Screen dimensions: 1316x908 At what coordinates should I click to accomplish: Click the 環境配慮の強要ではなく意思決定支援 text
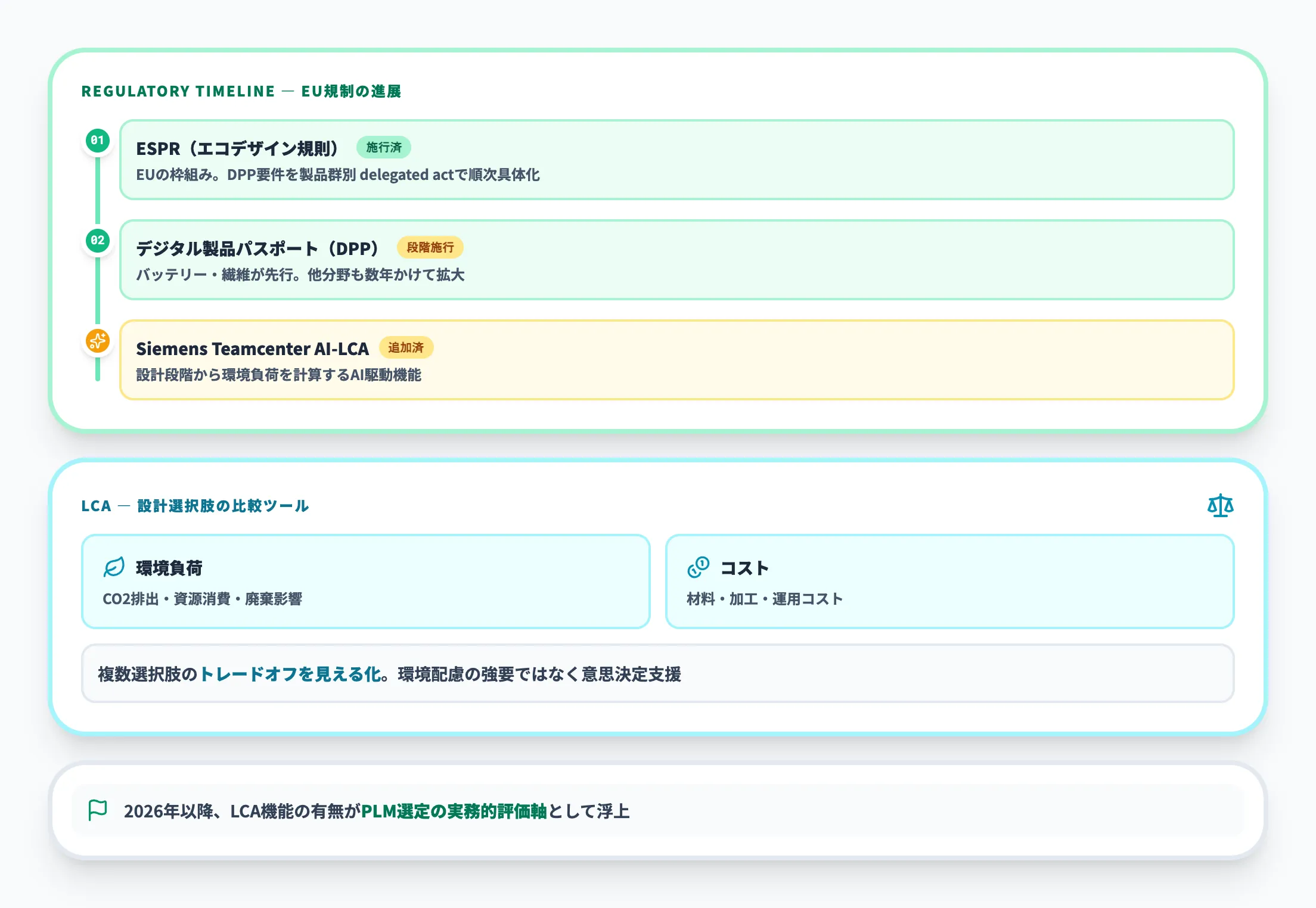pyautogui.click(x=539, y=674)
